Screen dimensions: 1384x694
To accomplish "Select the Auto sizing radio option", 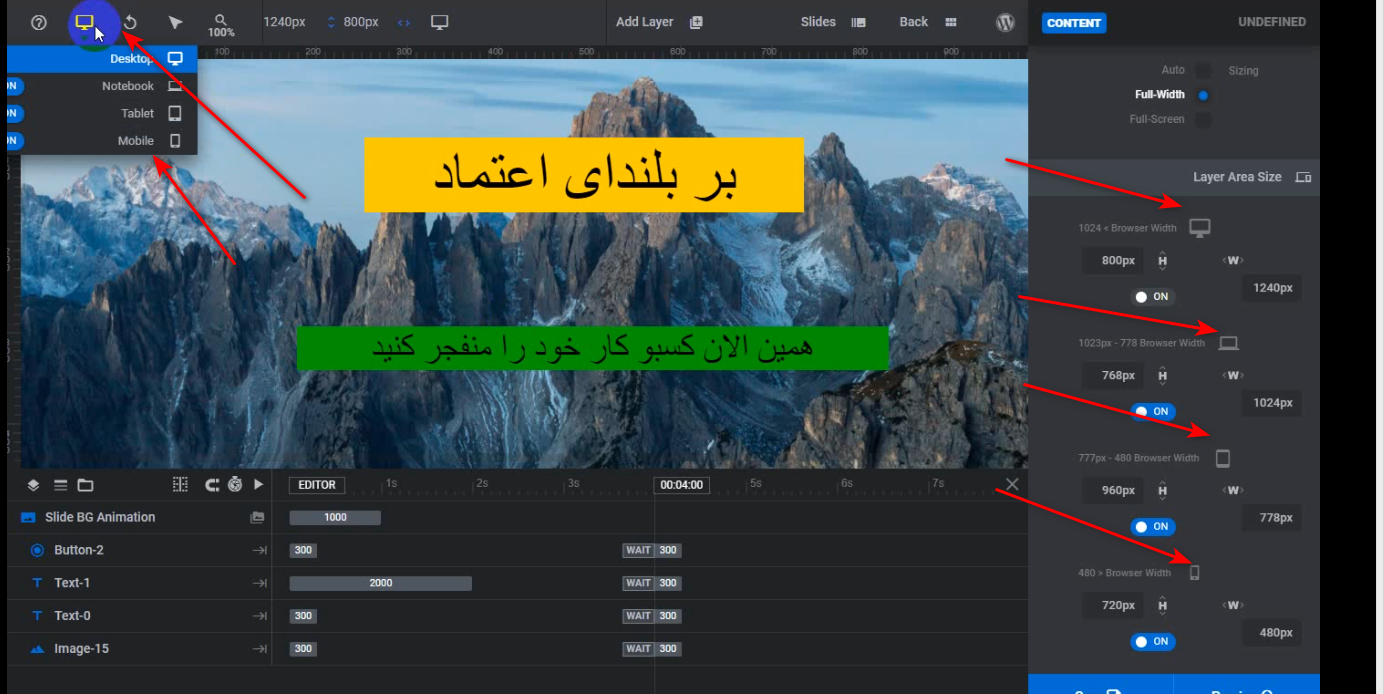I will coord(1203,70).
